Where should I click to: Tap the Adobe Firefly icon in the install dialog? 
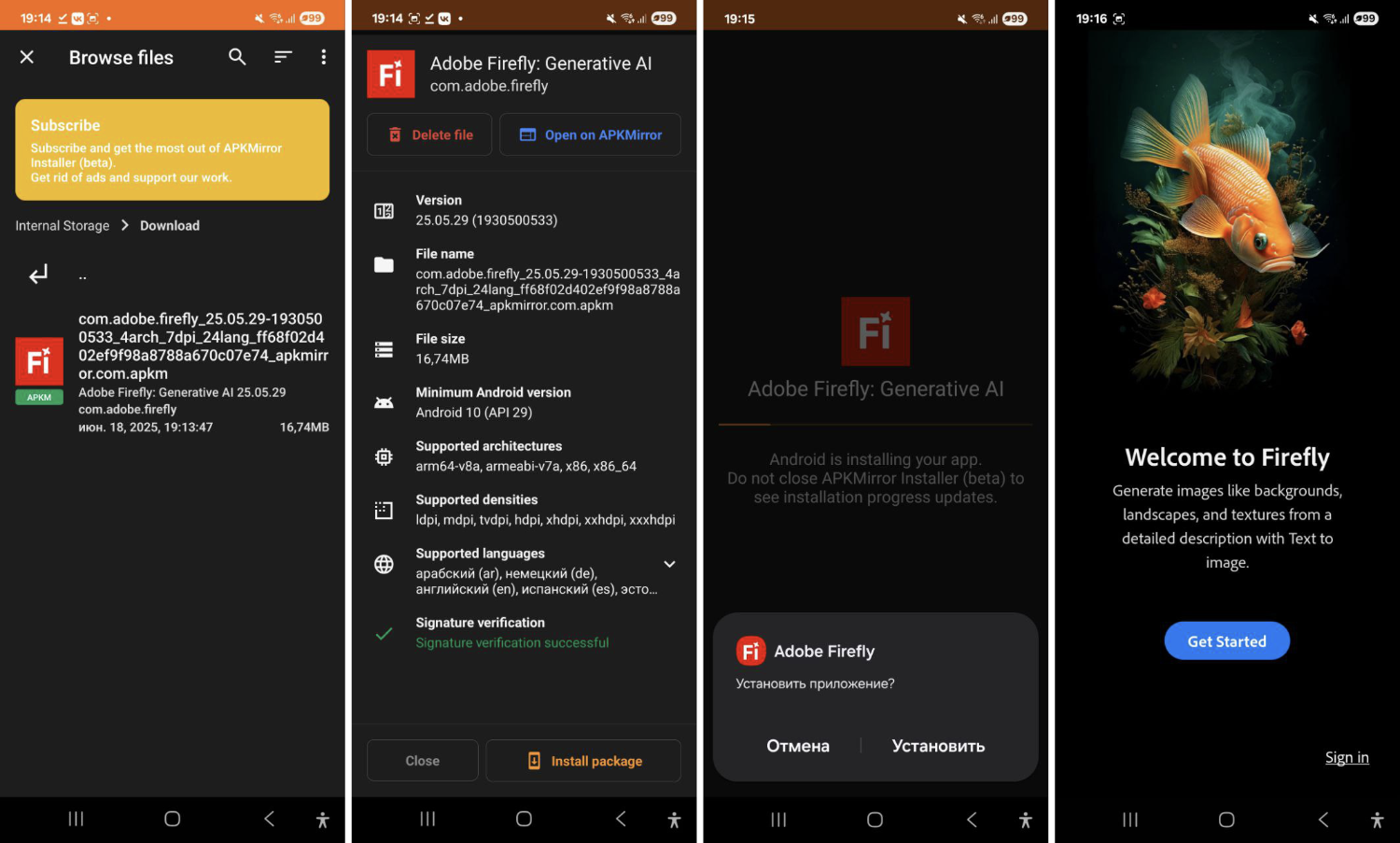pyautogui.click(x=750, y=652)
